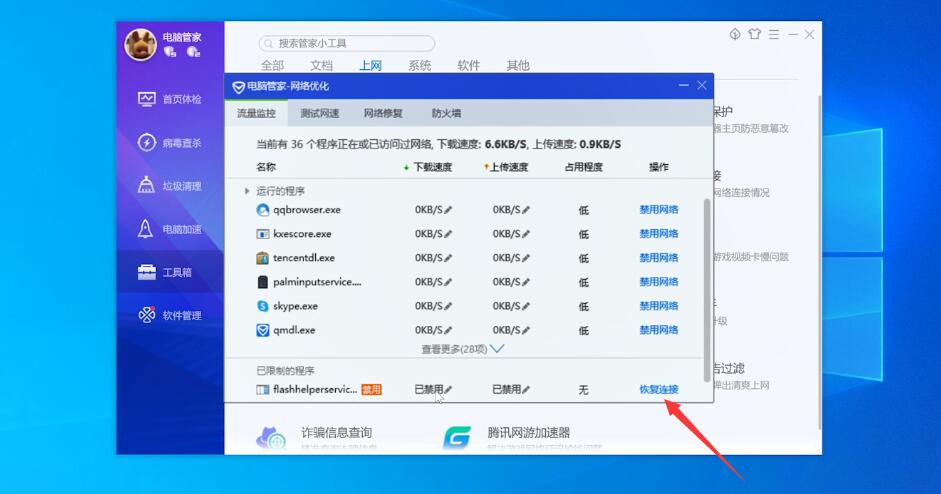
Task: Open 软件管理 in the sidebar
Action: click(x=170, y=315)
